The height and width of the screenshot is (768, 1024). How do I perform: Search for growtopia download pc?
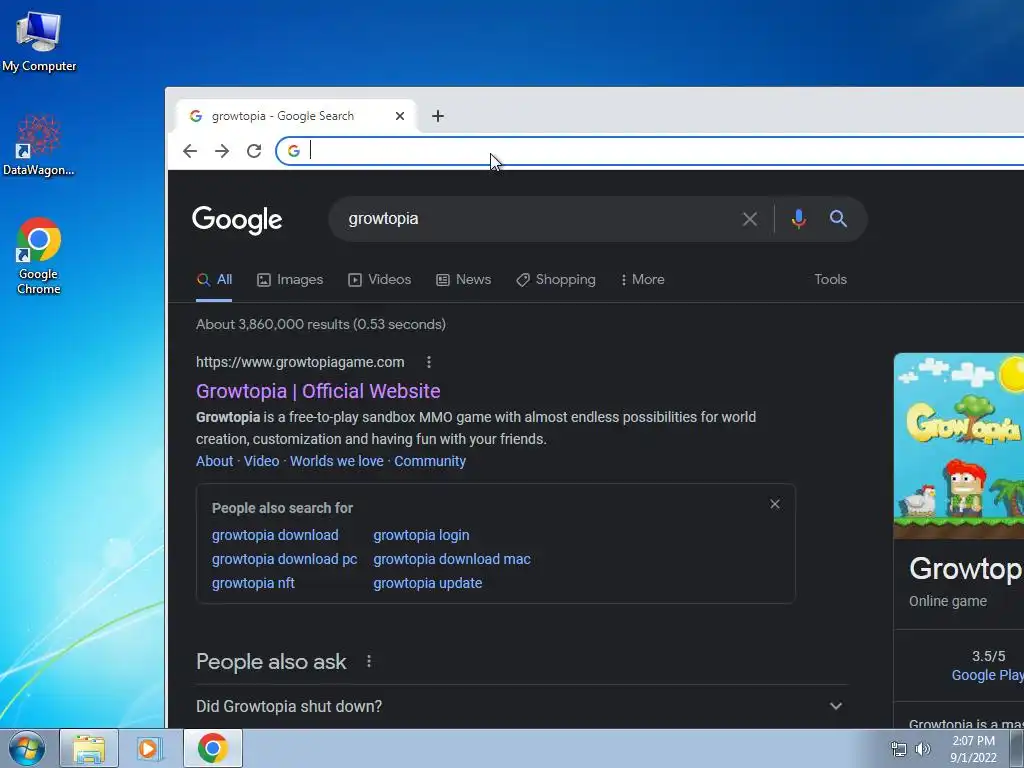pos(285,560)
